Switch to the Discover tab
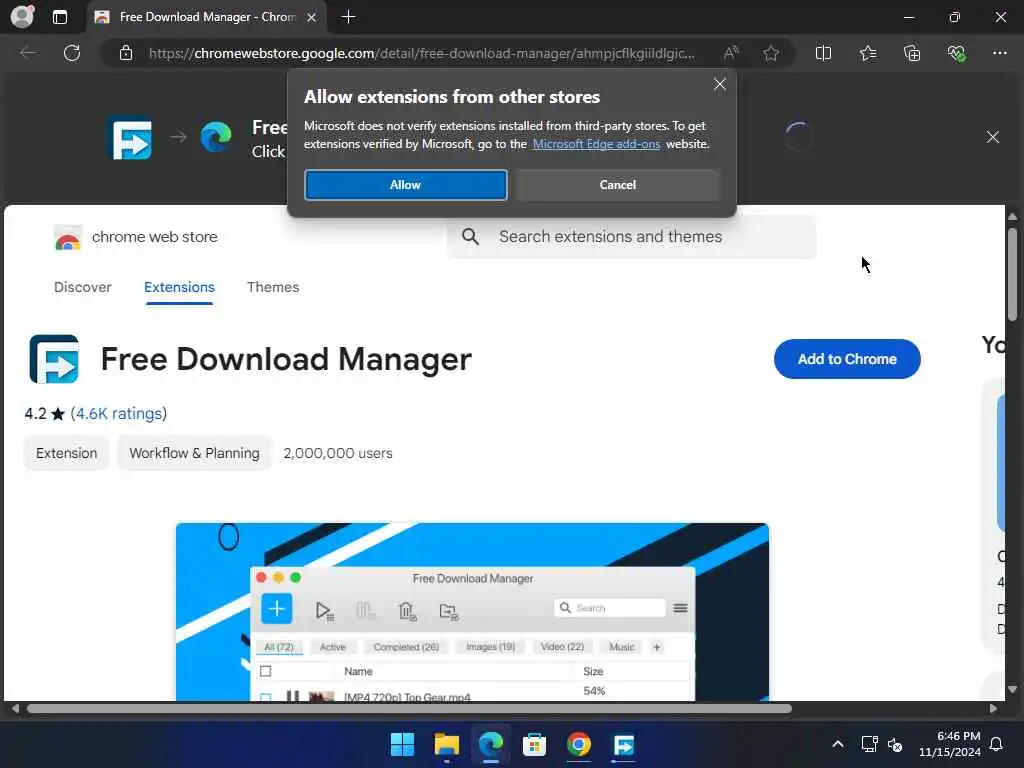This screenshot has width=1024, height=768. [x=82, y=287]
